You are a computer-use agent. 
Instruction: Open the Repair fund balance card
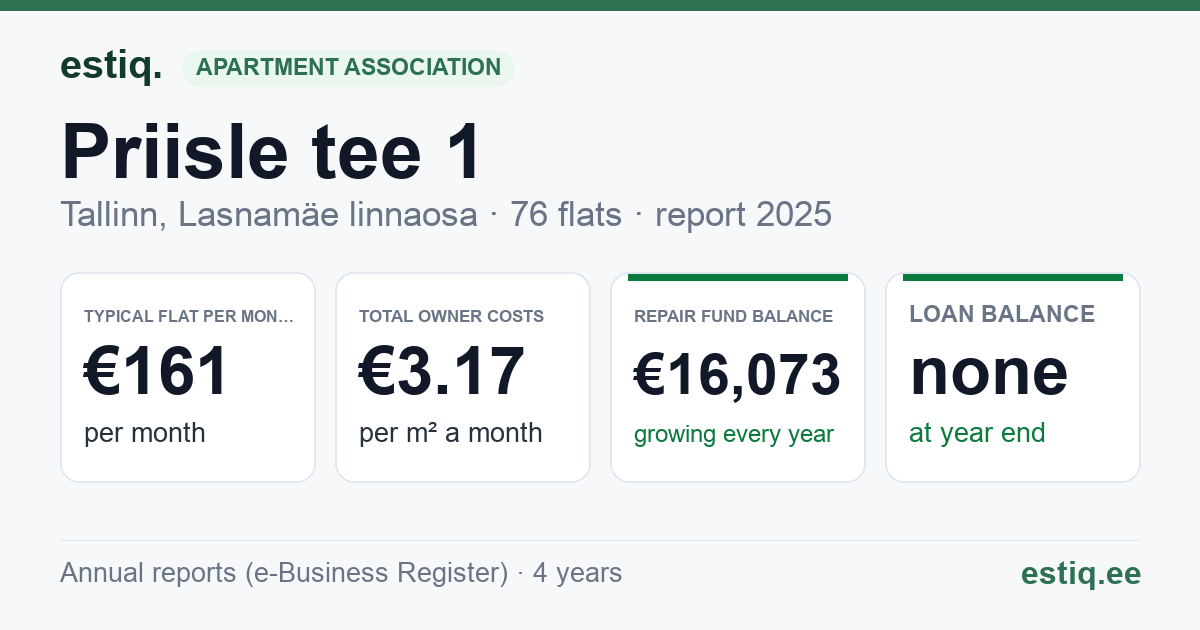pyautogui.click(x=738, y=377)
